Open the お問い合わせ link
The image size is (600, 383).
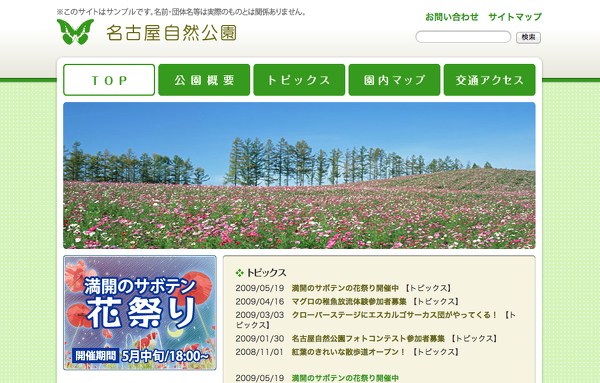(452, 17)
